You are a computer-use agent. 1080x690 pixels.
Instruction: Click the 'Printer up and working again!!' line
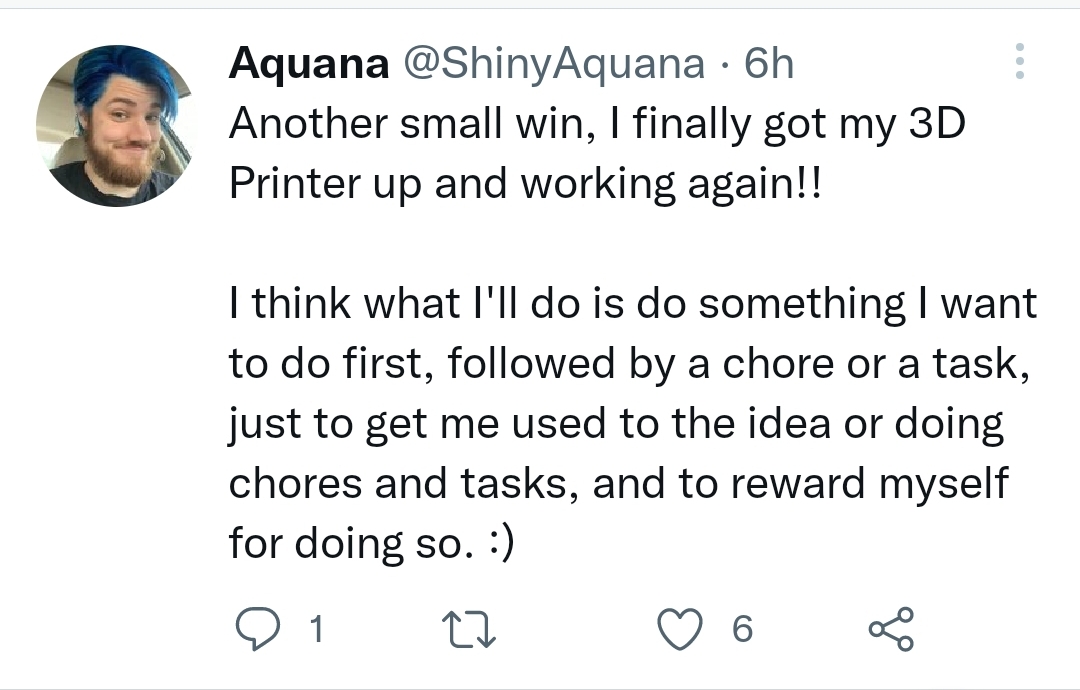[526, 185]
